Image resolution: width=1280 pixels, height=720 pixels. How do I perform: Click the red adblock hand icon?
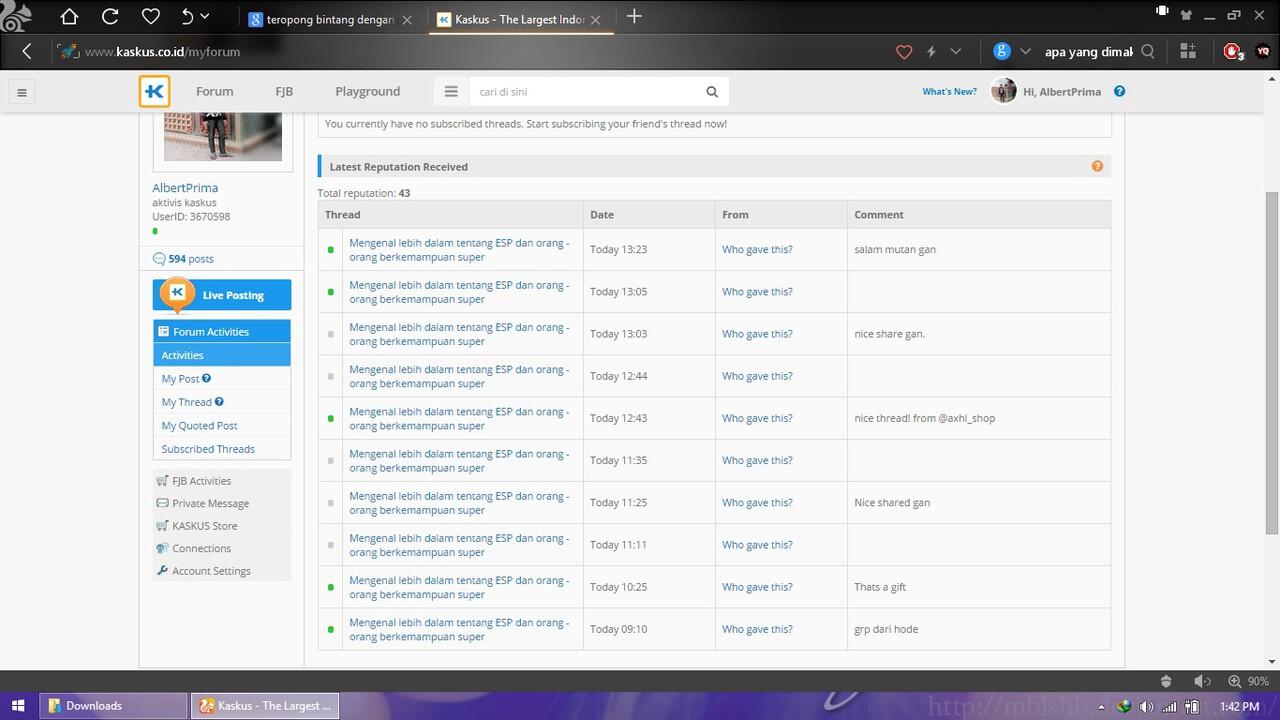[x=1233, y=51]
